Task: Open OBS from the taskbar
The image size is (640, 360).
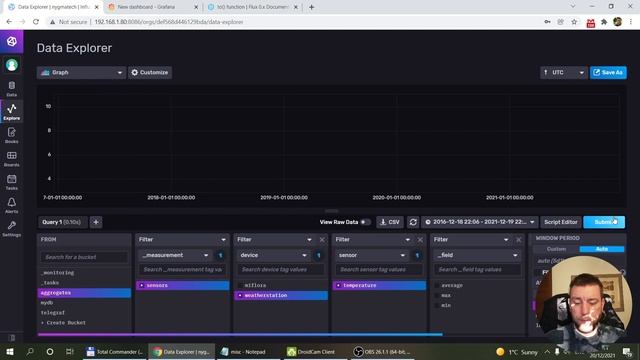Action: pos(382,351)
